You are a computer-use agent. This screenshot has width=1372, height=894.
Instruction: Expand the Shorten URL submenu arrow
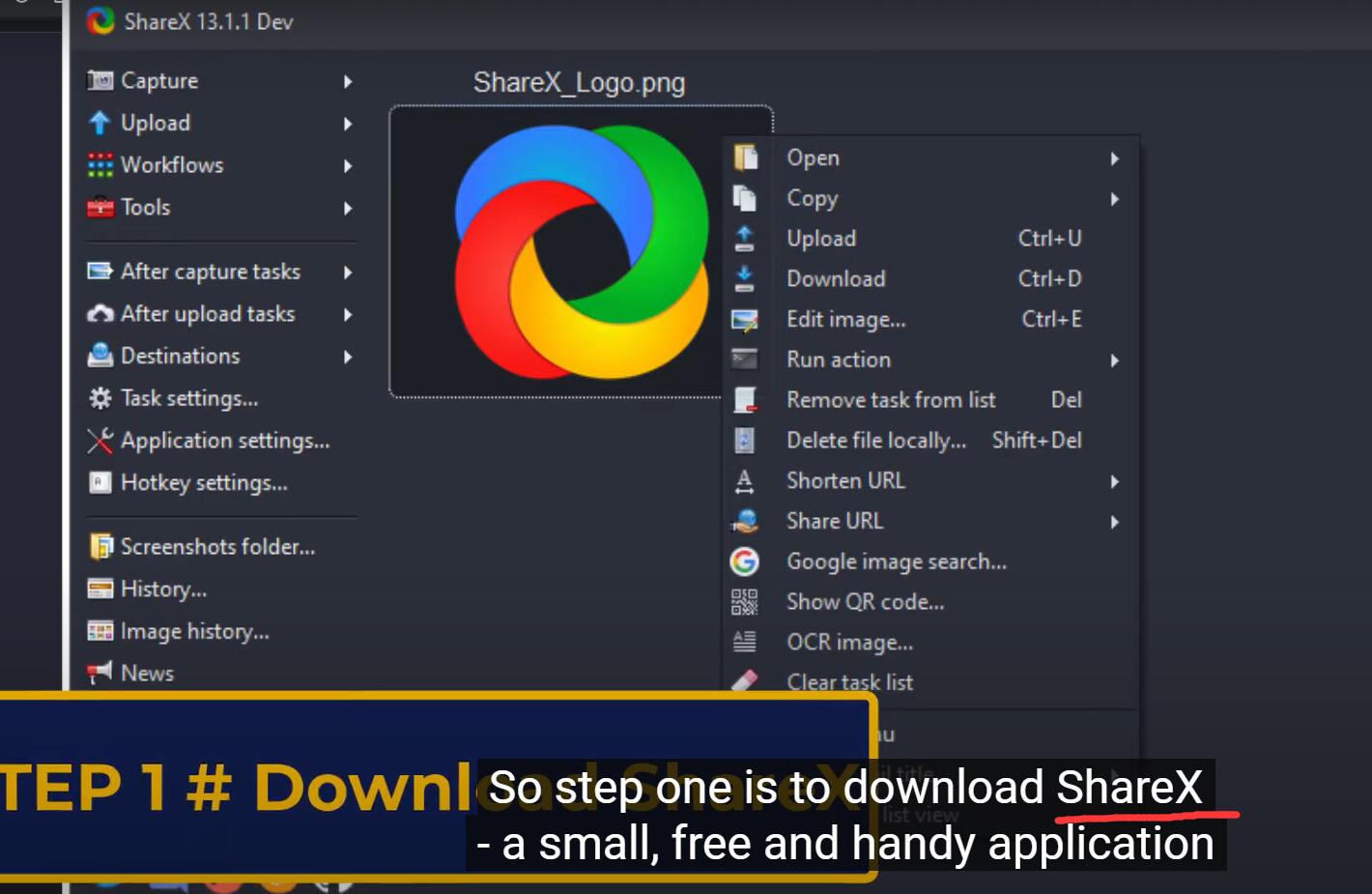pyautogui.click(x=1115, y=481)
